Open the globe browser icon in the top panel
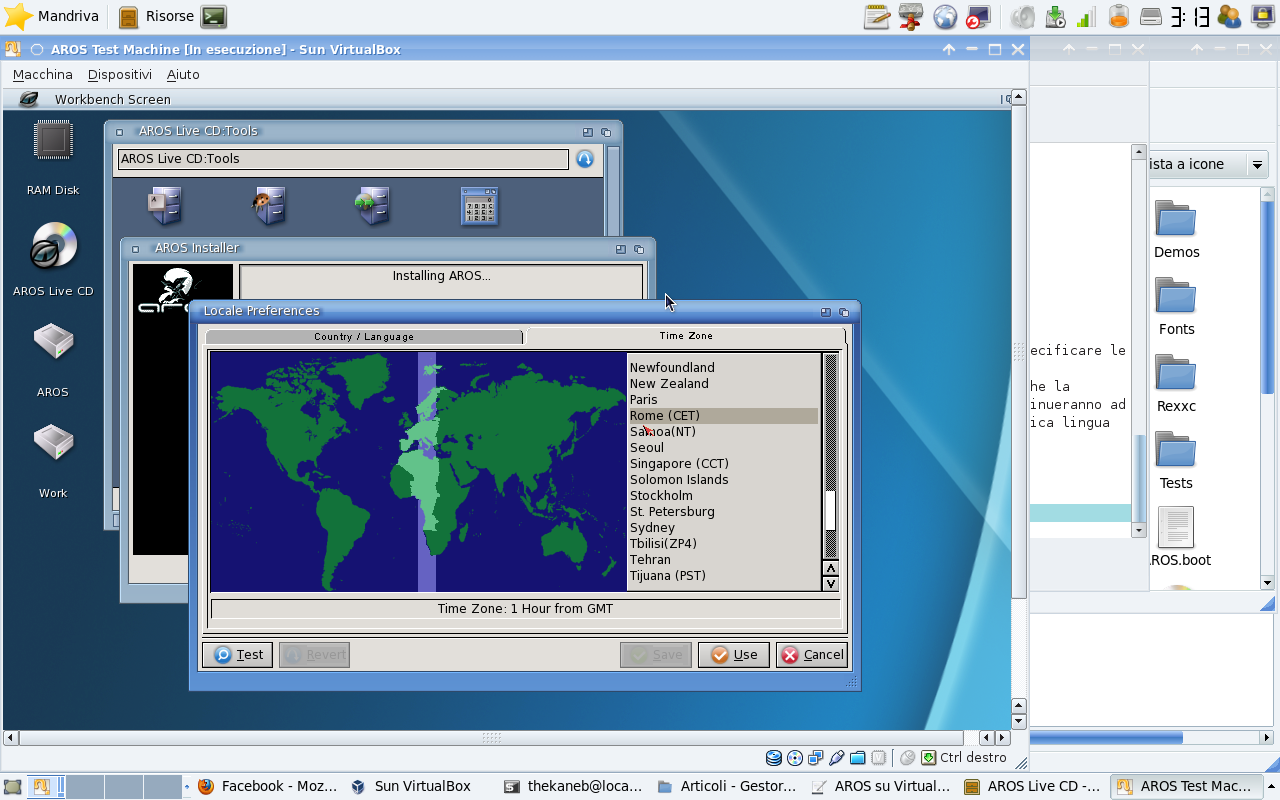The width and height of the screenshot is (1280, 800). click(945, 16)
